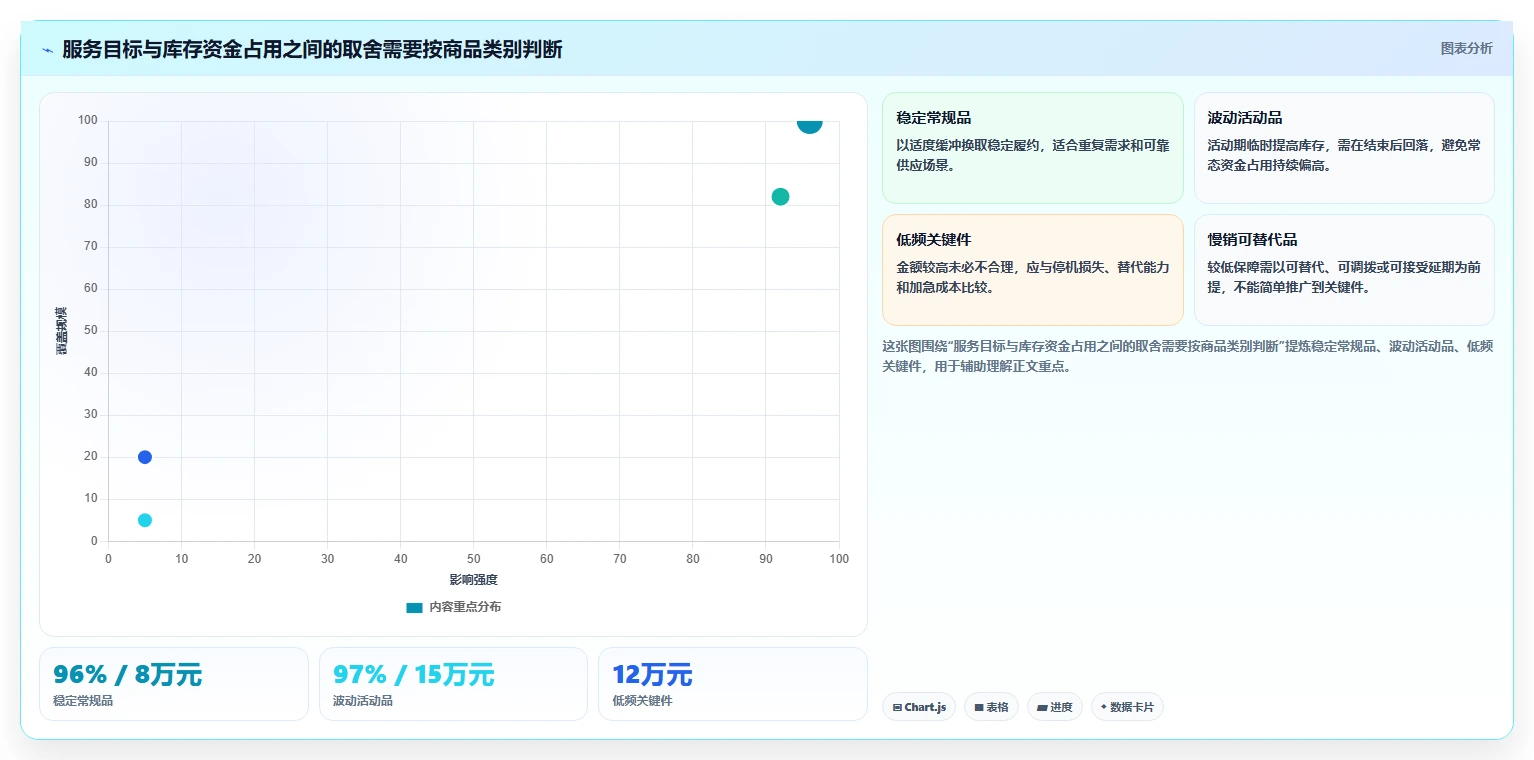Click the 进度 tag icon

(1042, 707)
